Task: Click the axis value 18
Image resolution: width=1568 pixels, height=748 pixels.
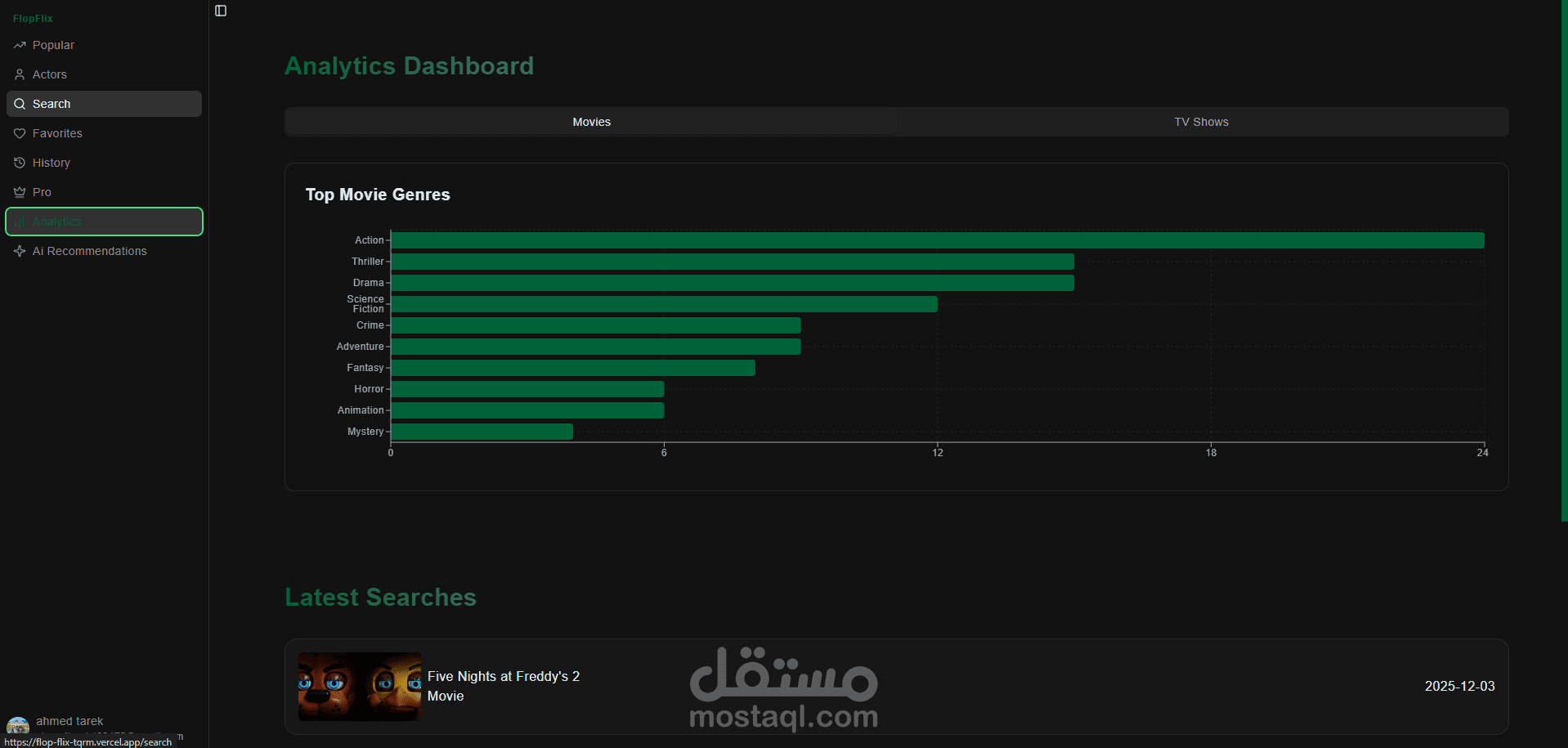Action: click(1211, 452)
